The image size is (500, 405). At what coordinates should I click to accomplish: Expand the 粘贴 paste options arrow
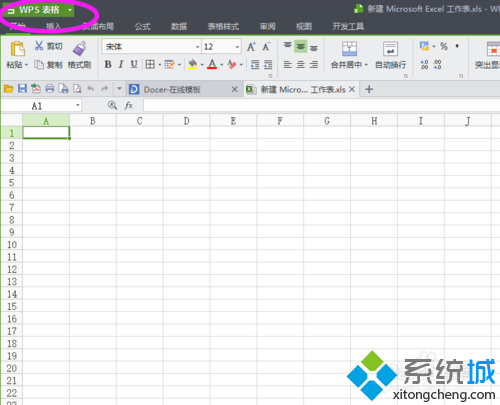[x=27, y=65]
